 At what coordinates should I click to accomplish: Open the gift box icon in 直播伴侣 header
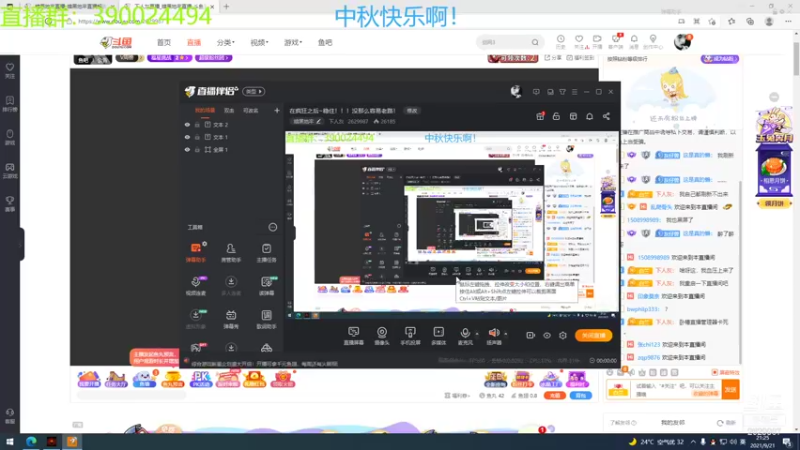(540, 116)
